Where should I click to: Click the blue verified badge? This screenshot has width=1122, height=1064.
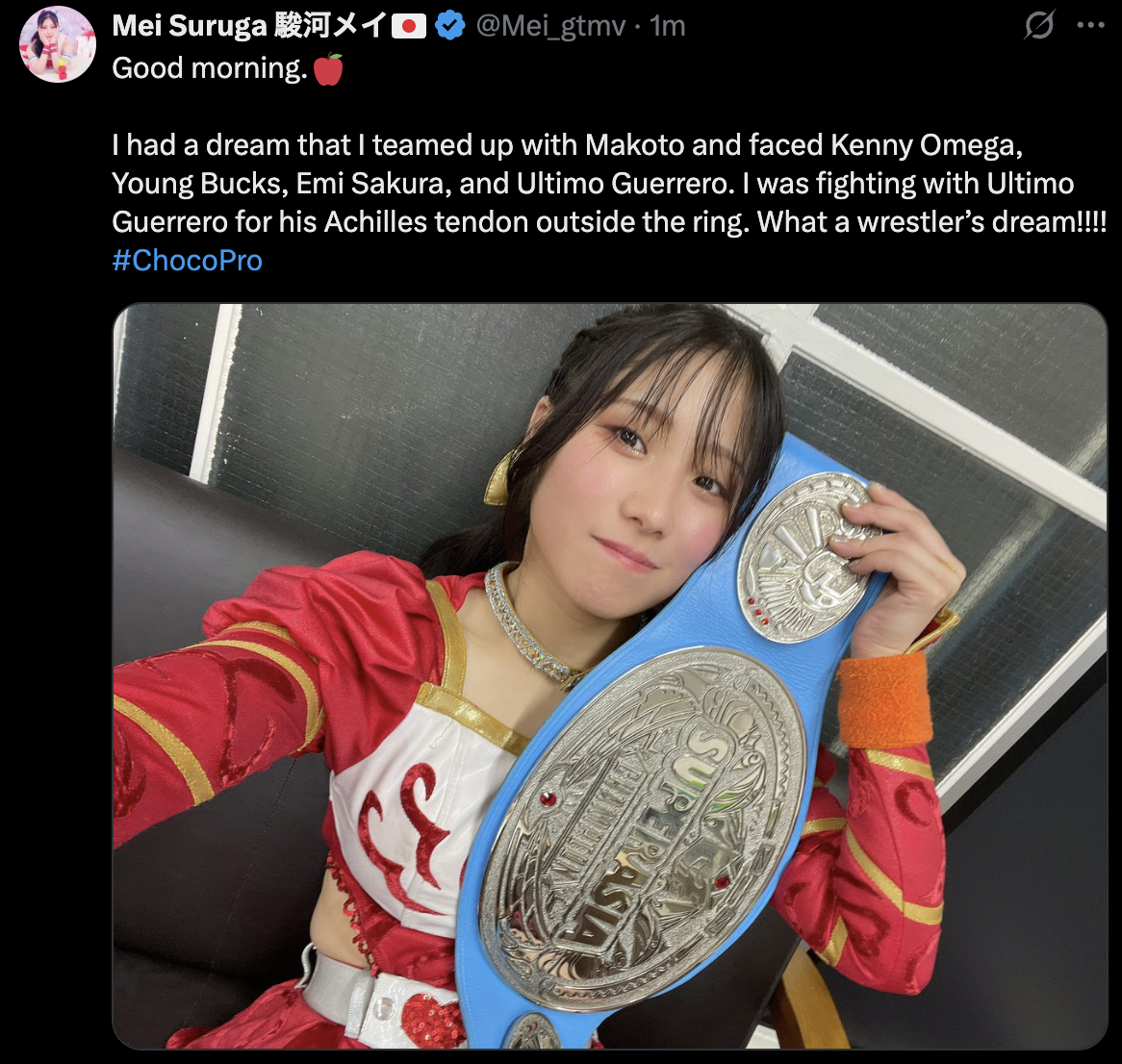[450, 27]
